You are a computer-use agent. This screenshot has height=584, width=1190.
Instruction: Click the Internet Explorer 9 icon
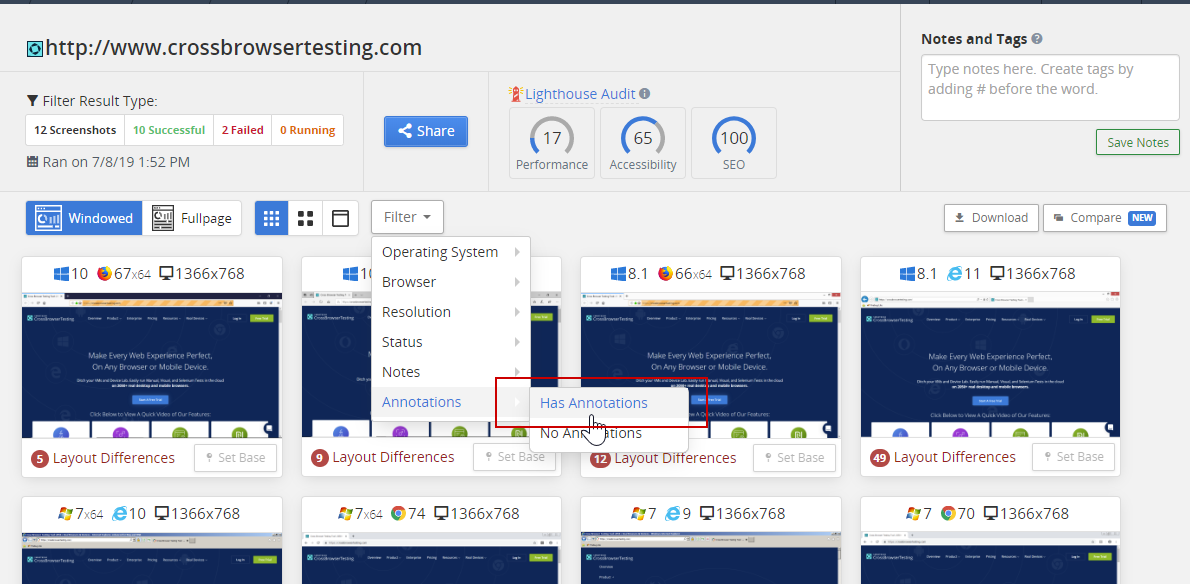(672, 513)
